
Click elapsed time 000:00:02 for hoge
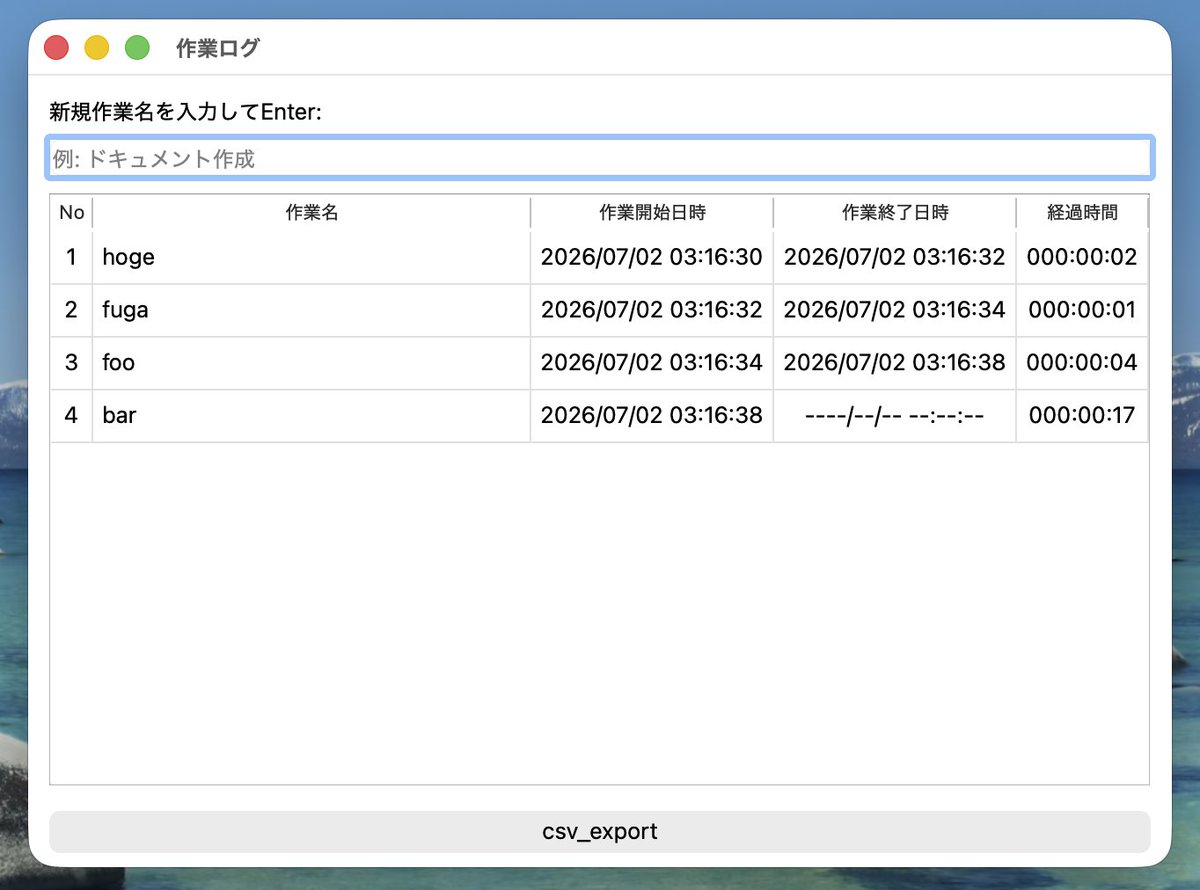pos(1082,257)
